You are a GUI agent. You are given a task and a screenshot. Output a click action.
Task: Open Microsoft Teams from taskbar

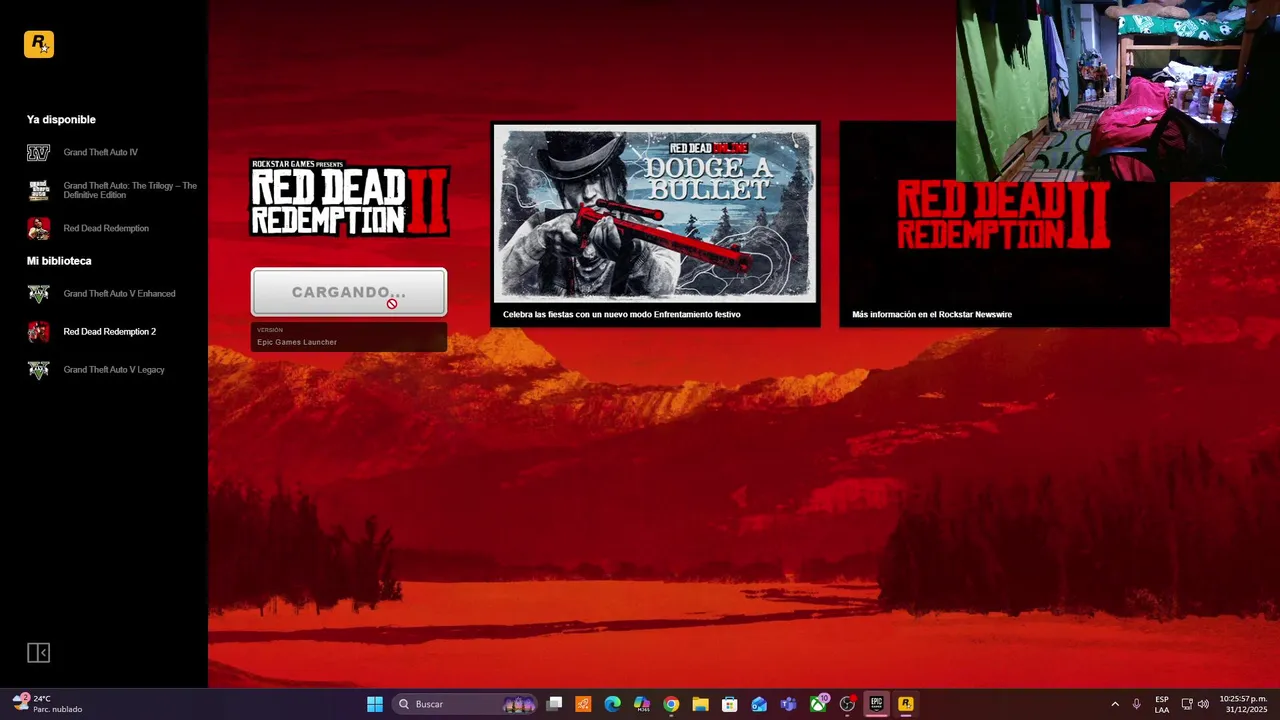788,704
